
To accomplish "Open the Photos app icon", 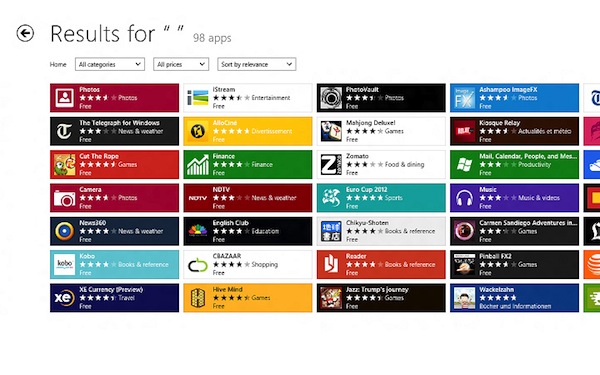I will click(x=65, y=98).
